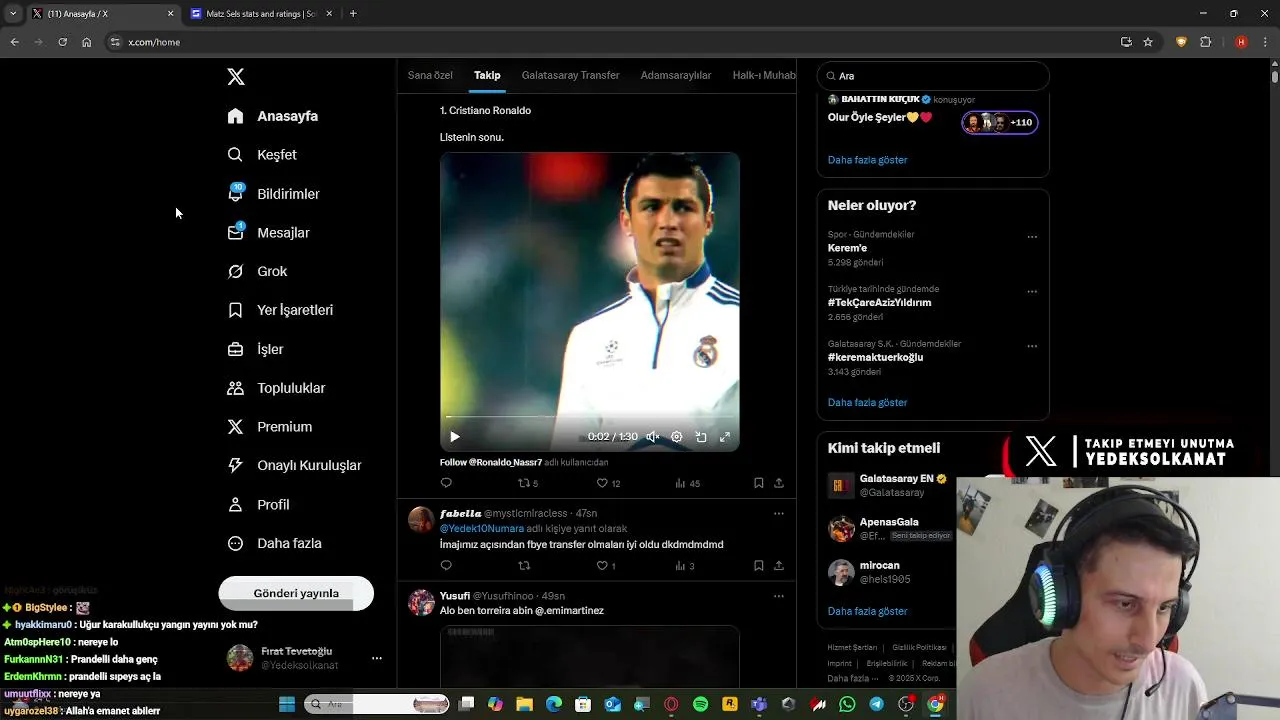Click Daha fazla göster under trends
The height and width of the screenshot is (720, 1280).
(867, 402)
